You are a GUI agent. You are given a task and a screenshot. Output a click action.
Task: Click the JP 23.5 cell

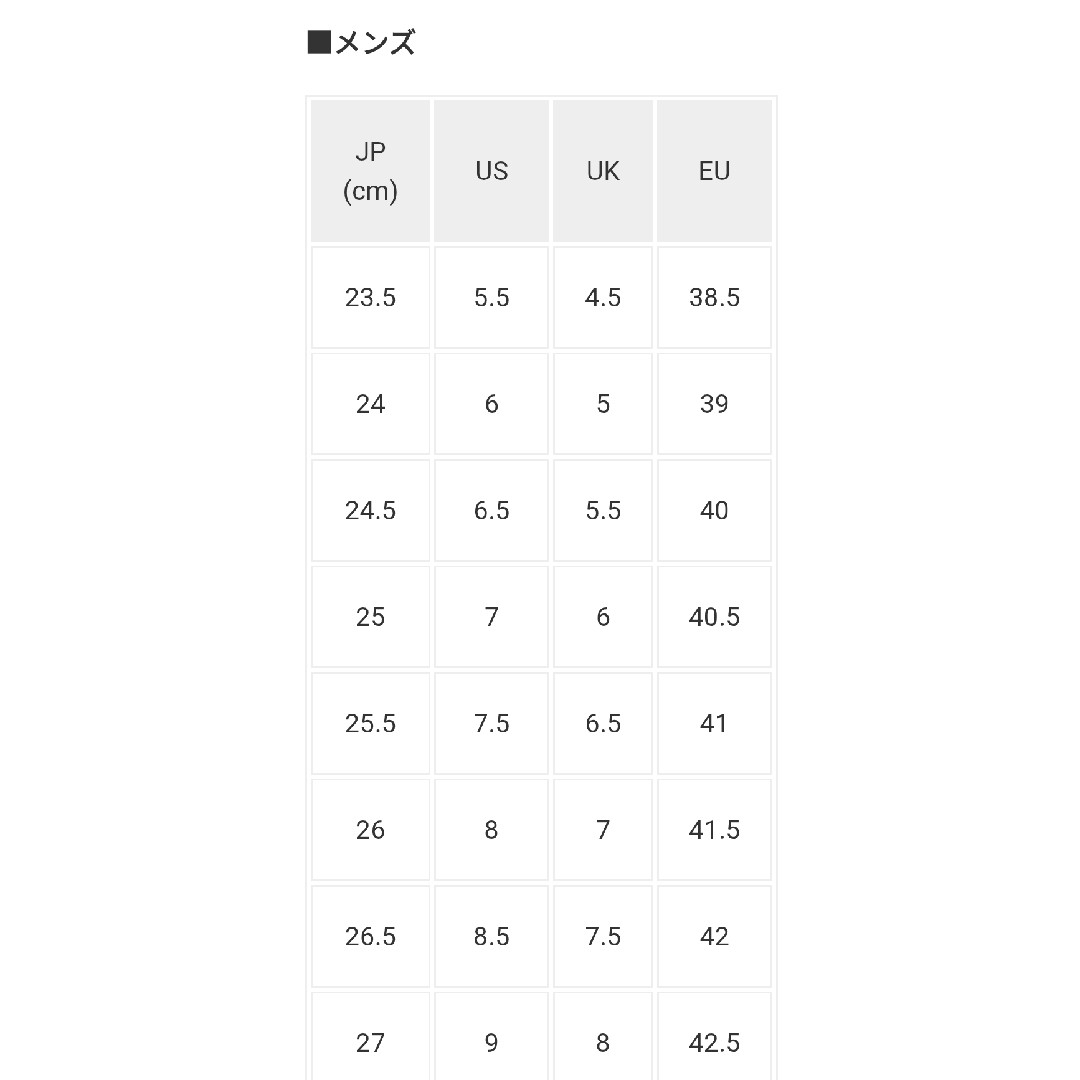point(371,298)
